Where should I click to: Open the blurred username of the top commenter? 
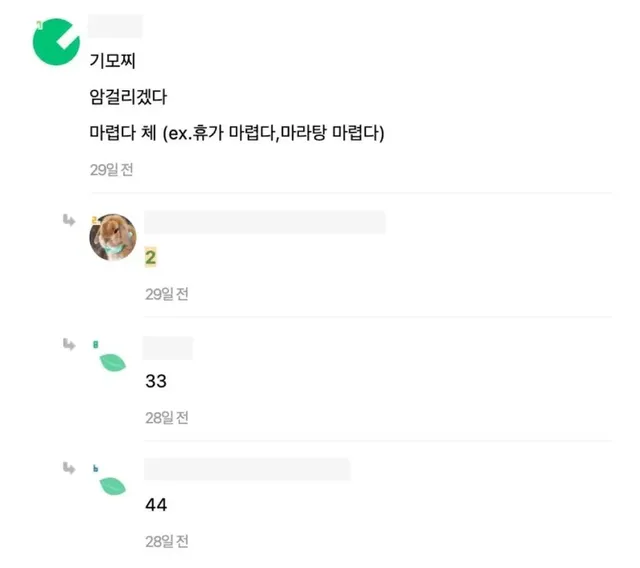[115, 26]
